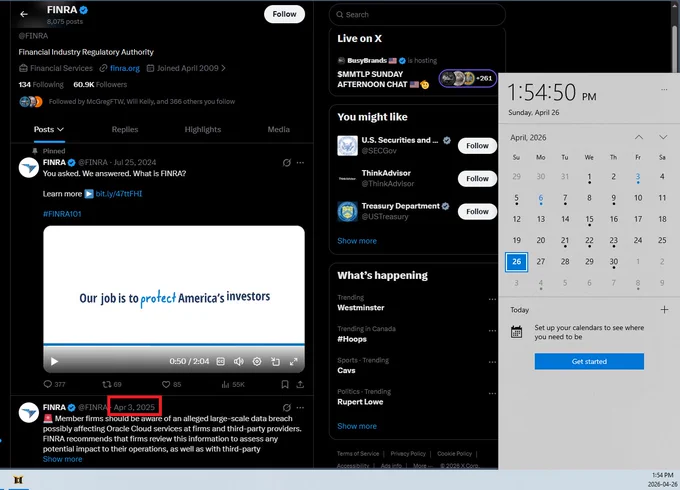The width and height of the screenshot is (680, 490).
Task: Click the video picture-in-picture icon
Action: click(x=275, y=361)
